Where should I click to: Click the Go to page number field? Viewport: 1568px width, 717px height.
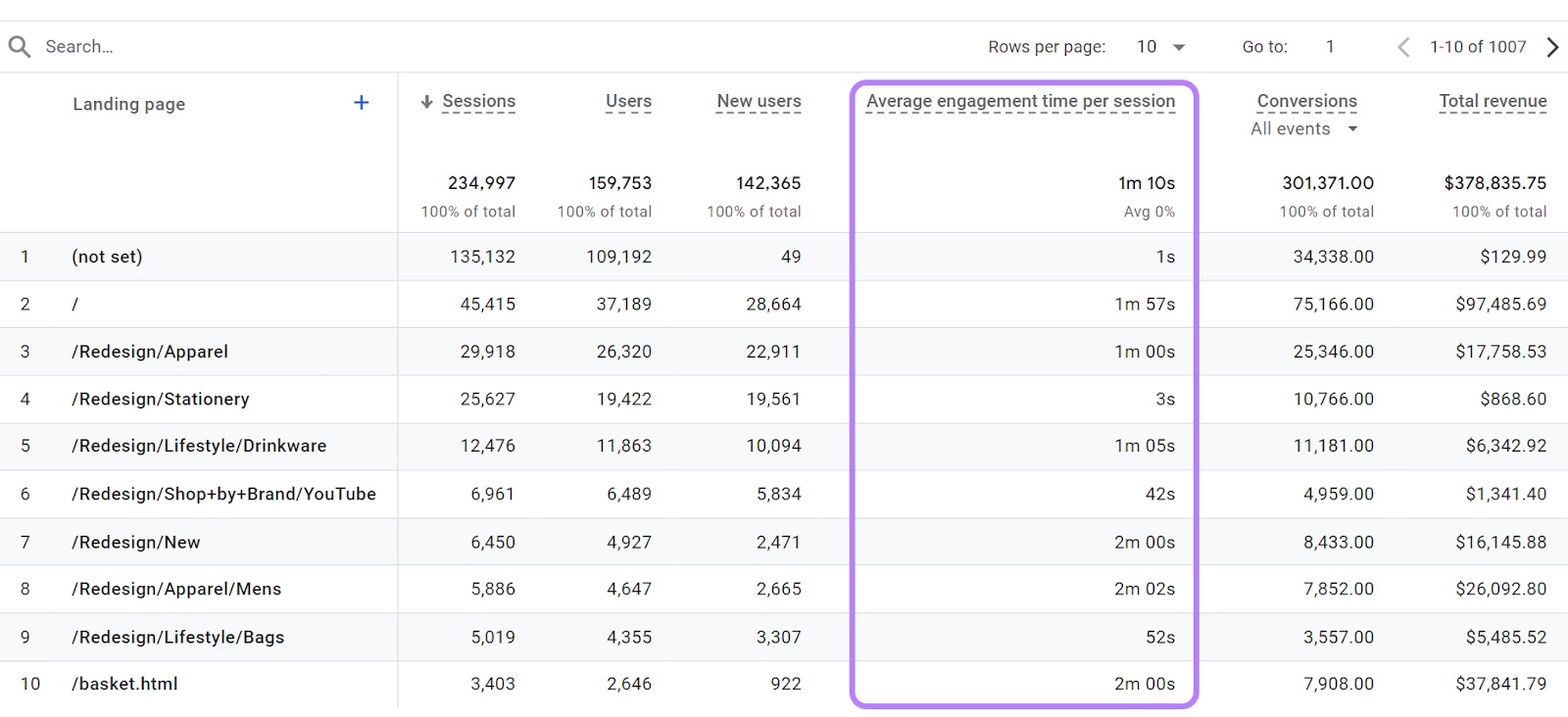(x=1330, y=47)
